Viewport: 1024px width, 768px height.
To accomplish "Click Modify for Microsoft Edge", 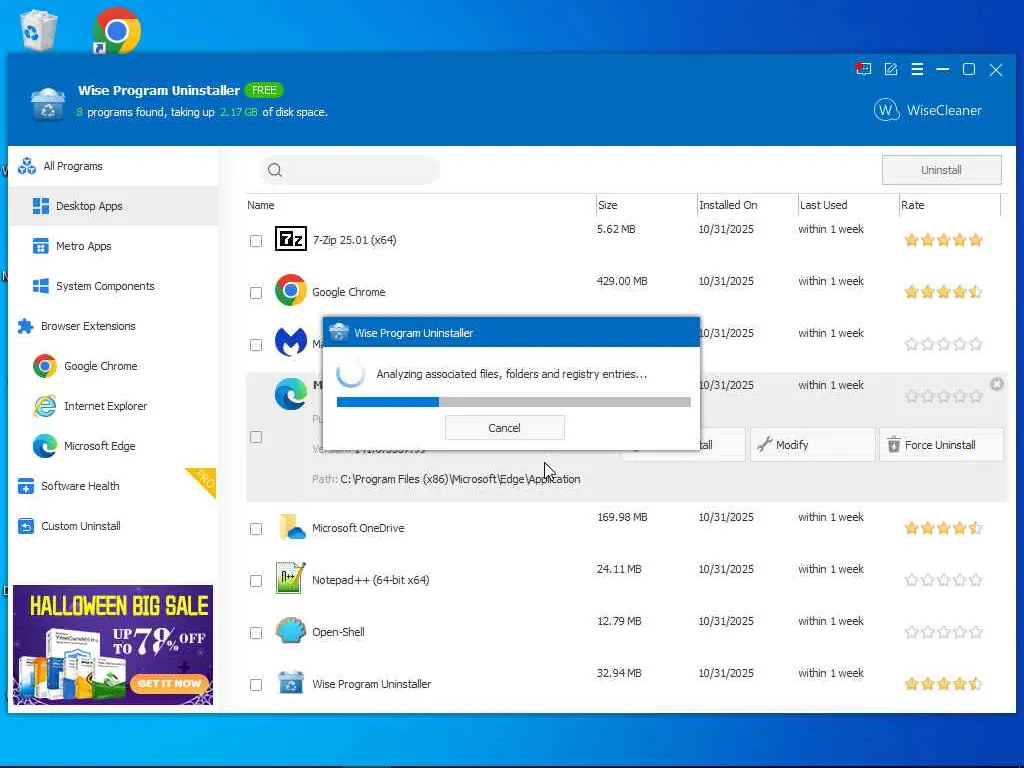I will pos(812,445).
